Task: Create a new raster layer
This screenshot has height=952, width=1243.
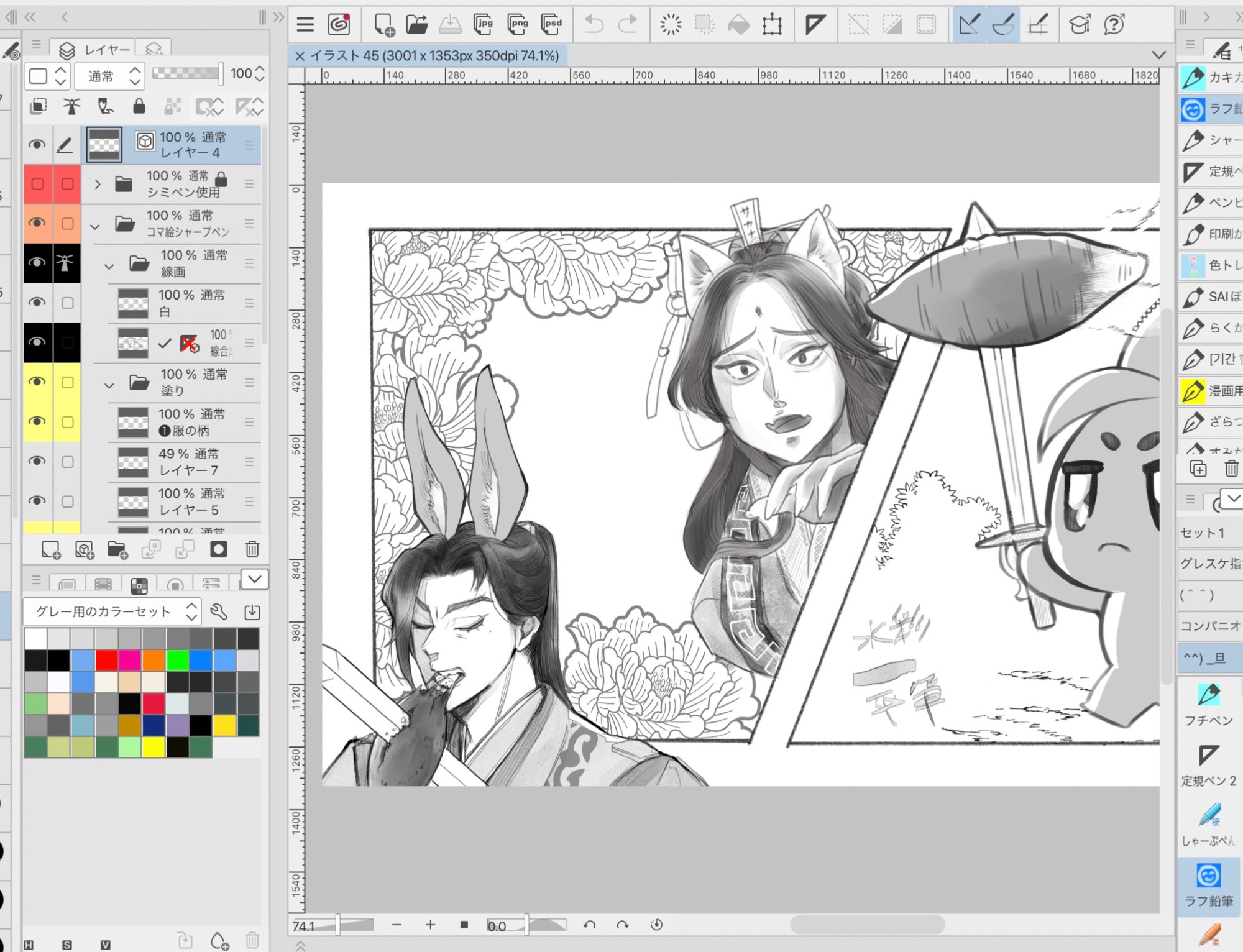Action: click(x=50, y=549)
